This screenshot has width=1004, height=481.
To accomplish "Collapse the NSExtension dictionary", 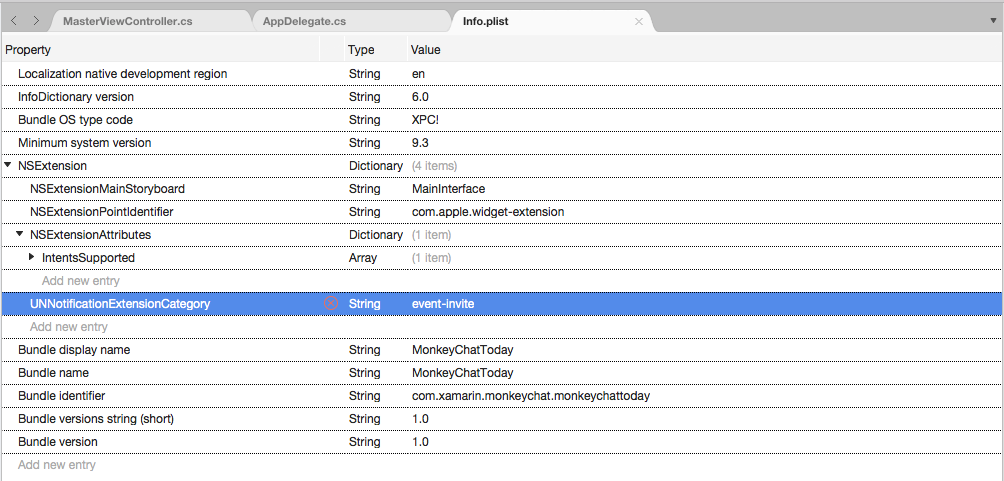I will 8,165.
